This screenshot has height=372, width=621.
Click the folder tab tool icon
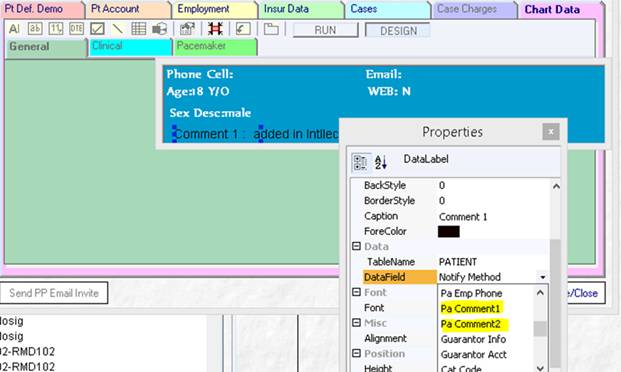[x=271, y=29]
